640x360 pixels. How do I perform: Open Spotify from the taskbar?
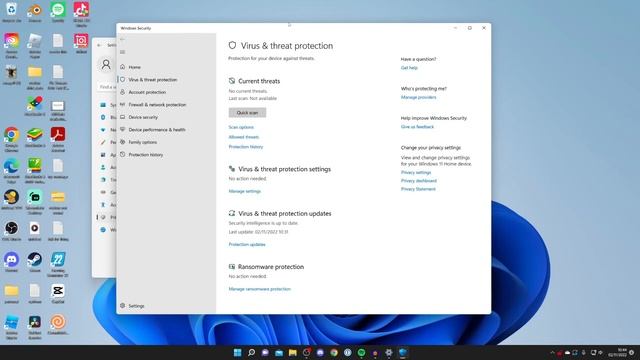[x=361, y=352]
